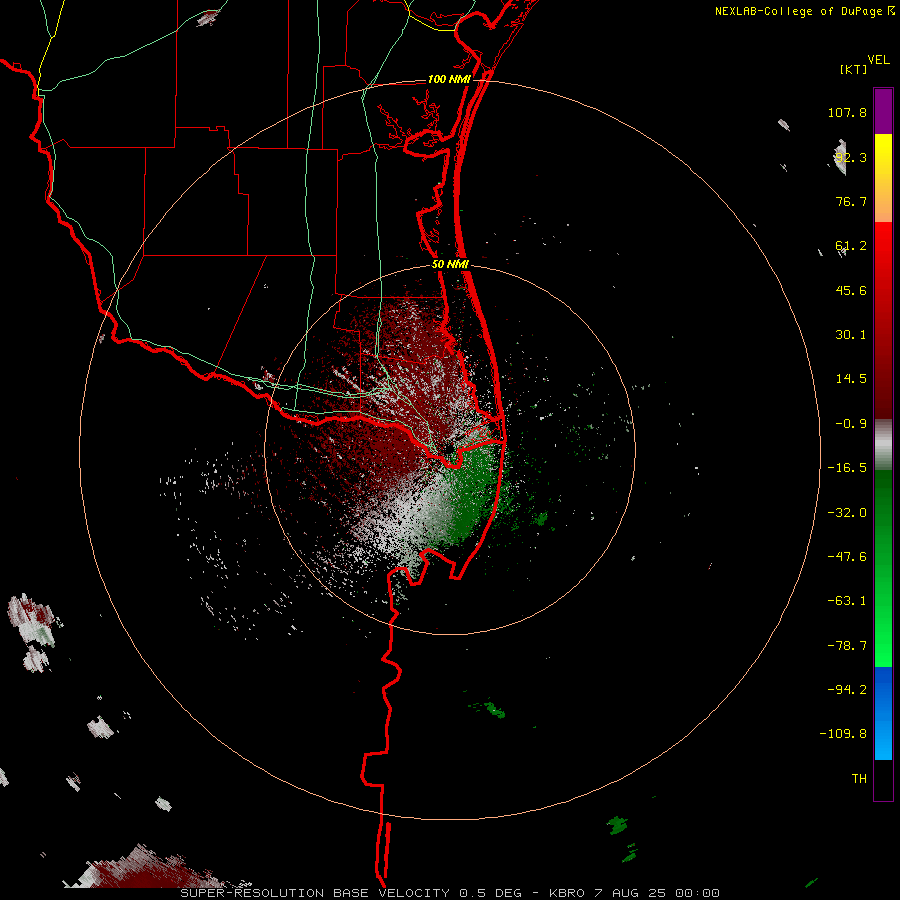The width and height of the screenshot is (900, 900).
Task: Click the 61.2 velocity scale value
Action: pyautogui.click(x=851, y=246)
